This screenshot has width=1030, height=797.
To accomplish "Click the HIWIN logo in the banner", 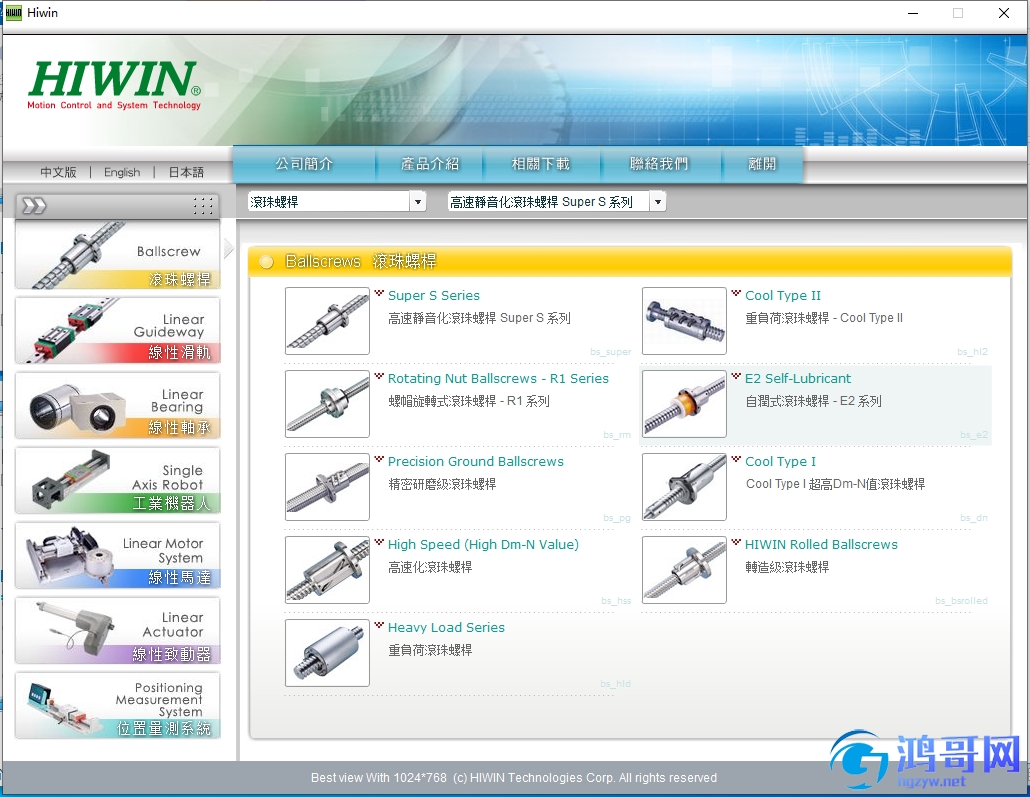I will coord(114,85).
